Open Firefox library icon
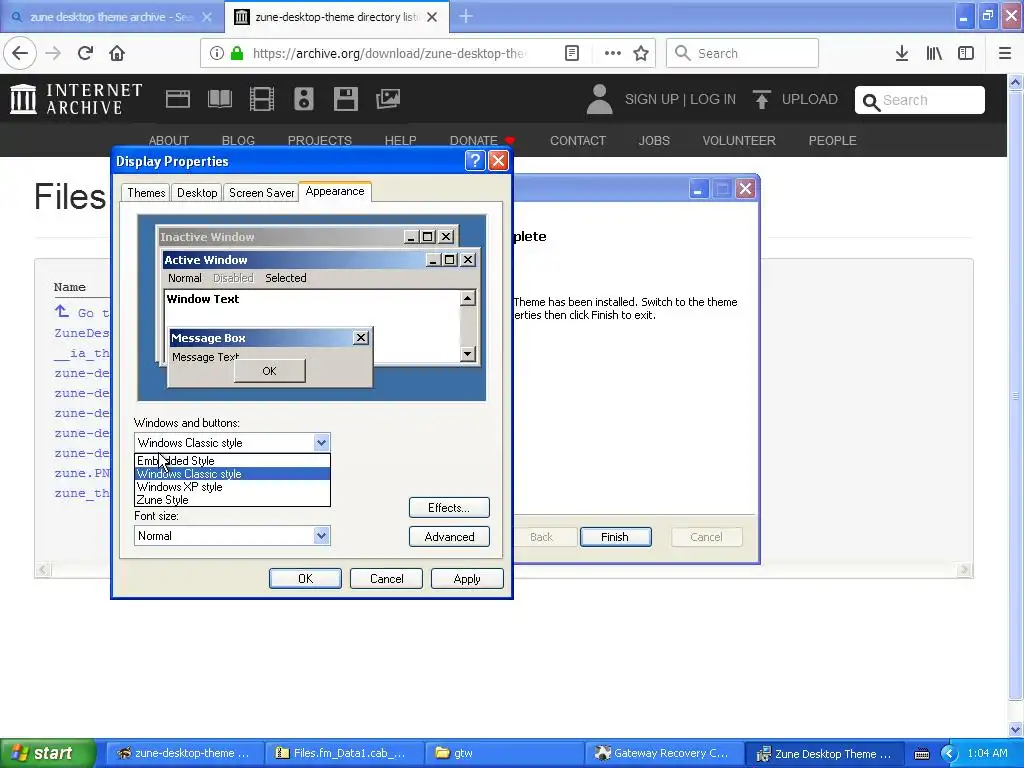This screenshot has width=1024, height=768. click(934, 53)
